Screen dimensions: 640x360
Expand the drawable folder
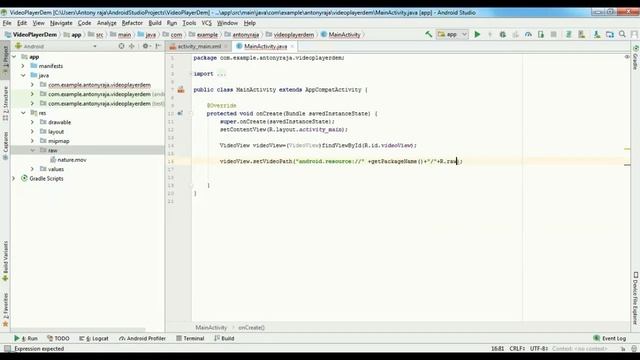point(32,122)
